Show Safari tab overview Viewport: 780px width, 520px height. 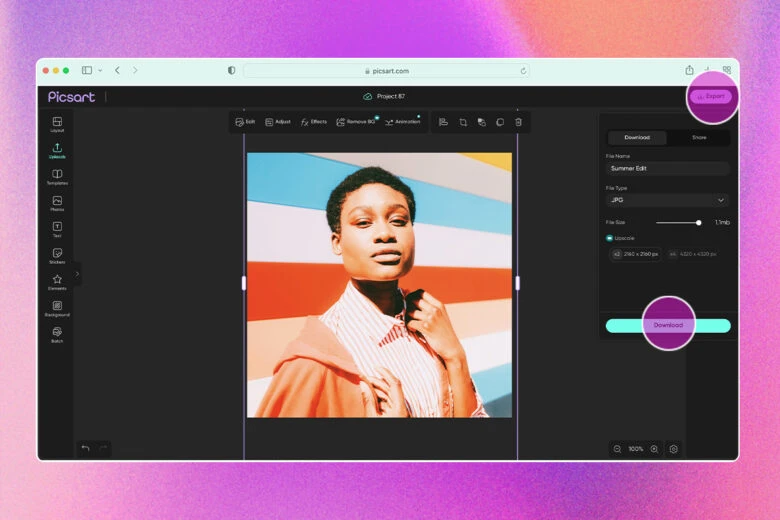tap(727, 70)
